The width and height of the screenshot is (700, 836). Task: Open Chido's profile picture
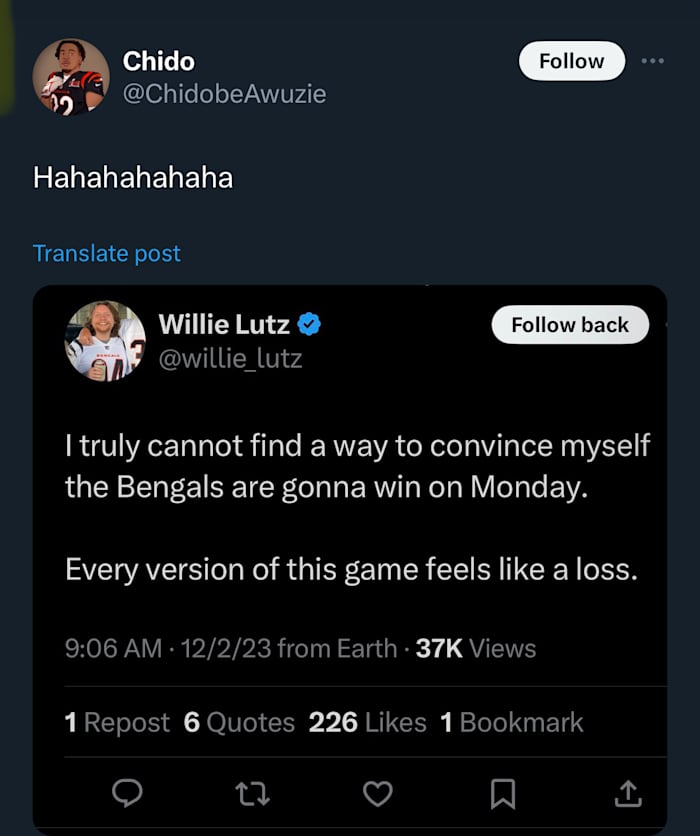click(71, 77)
